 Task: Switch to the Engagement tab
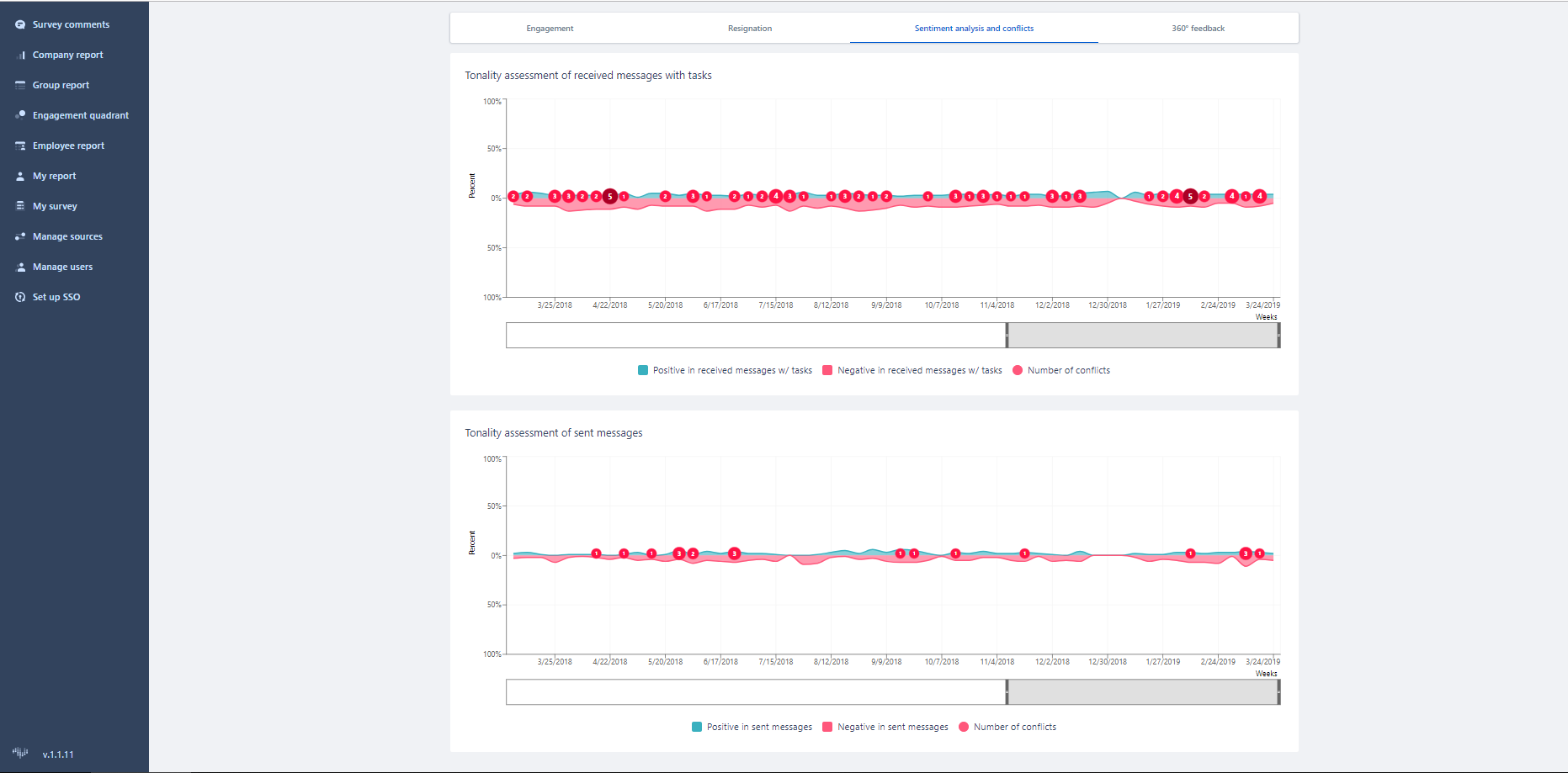click(x=550, y=29)
